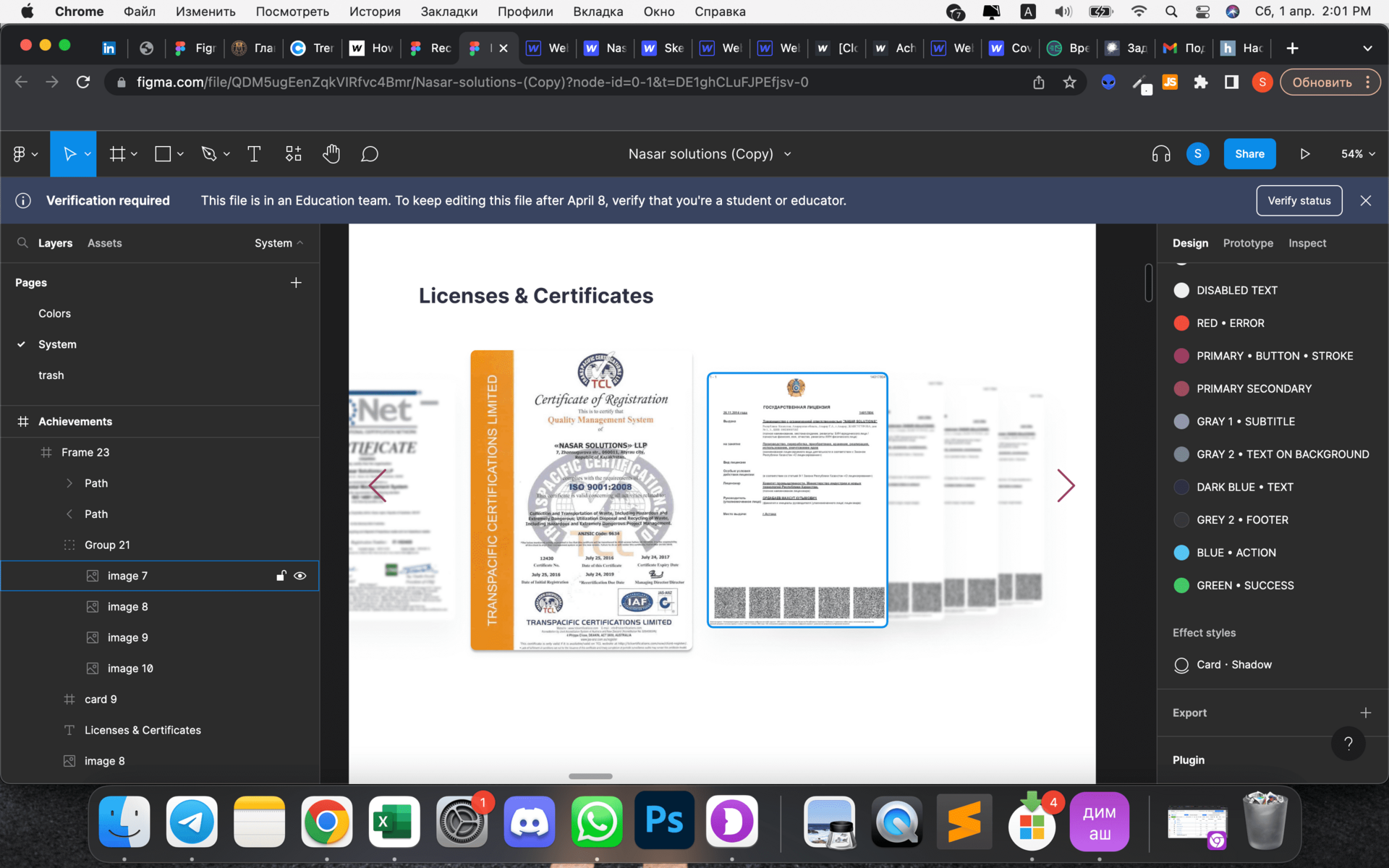Viewport: 1389px width, 868px height.
Task: Open the История menu
Action: (x=375, y=12)
